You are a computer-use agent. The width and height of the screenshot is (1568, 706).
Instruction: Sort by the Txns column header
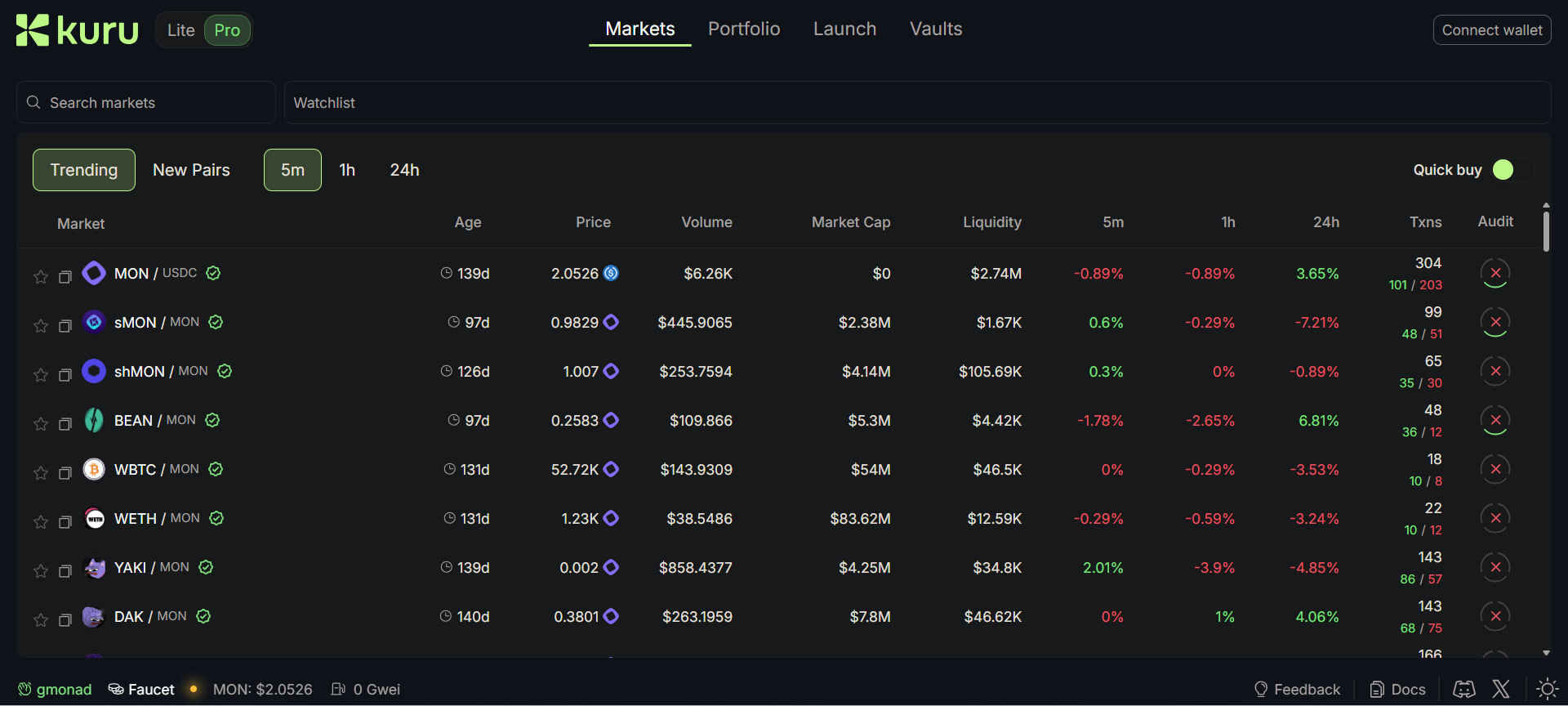[1425, 222]
